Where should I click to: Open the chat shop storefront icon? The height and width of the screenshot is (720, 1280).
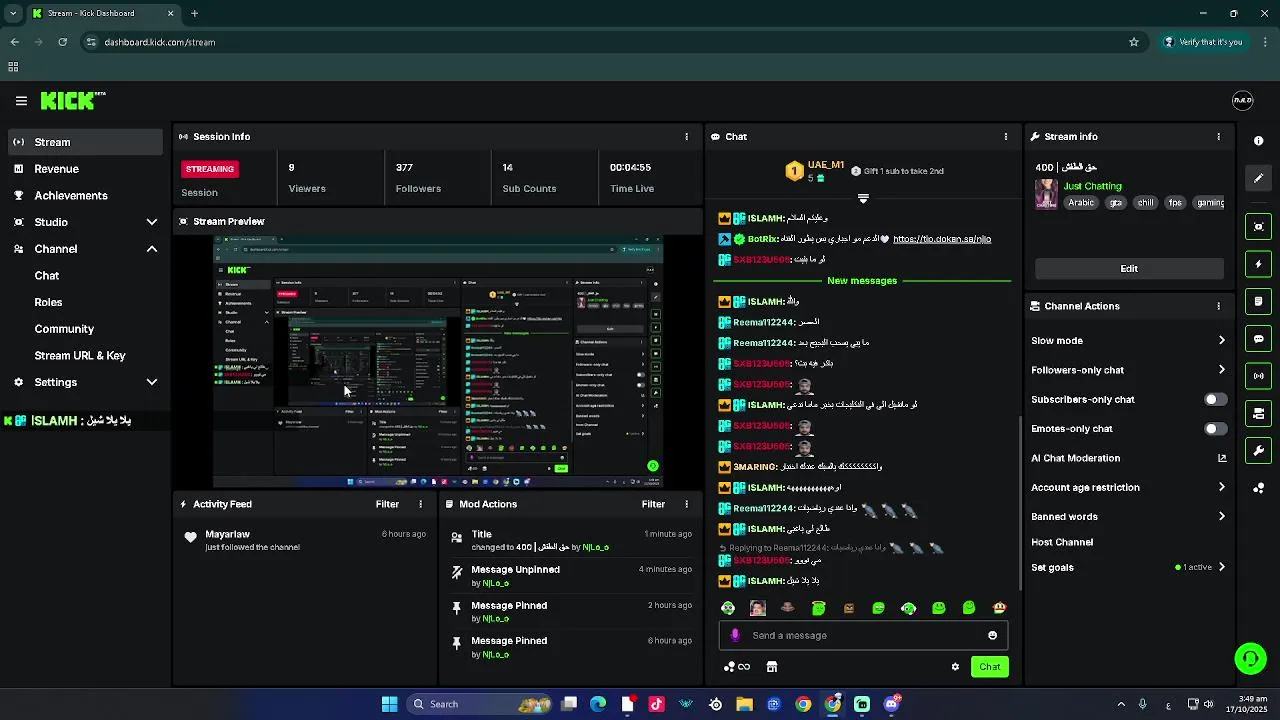pyautogui.click(x=771, y=667)
